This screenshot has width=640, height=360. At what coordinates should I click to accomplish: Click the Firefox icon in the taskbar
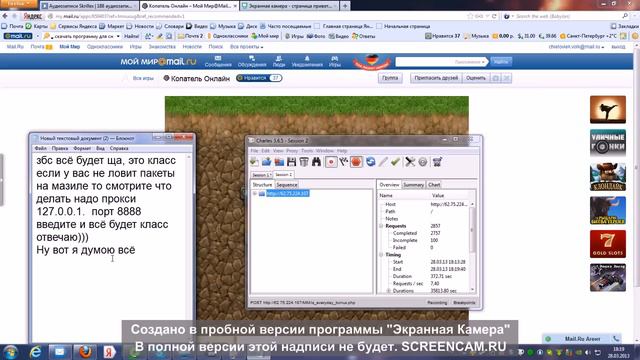(x=84, y=352)
